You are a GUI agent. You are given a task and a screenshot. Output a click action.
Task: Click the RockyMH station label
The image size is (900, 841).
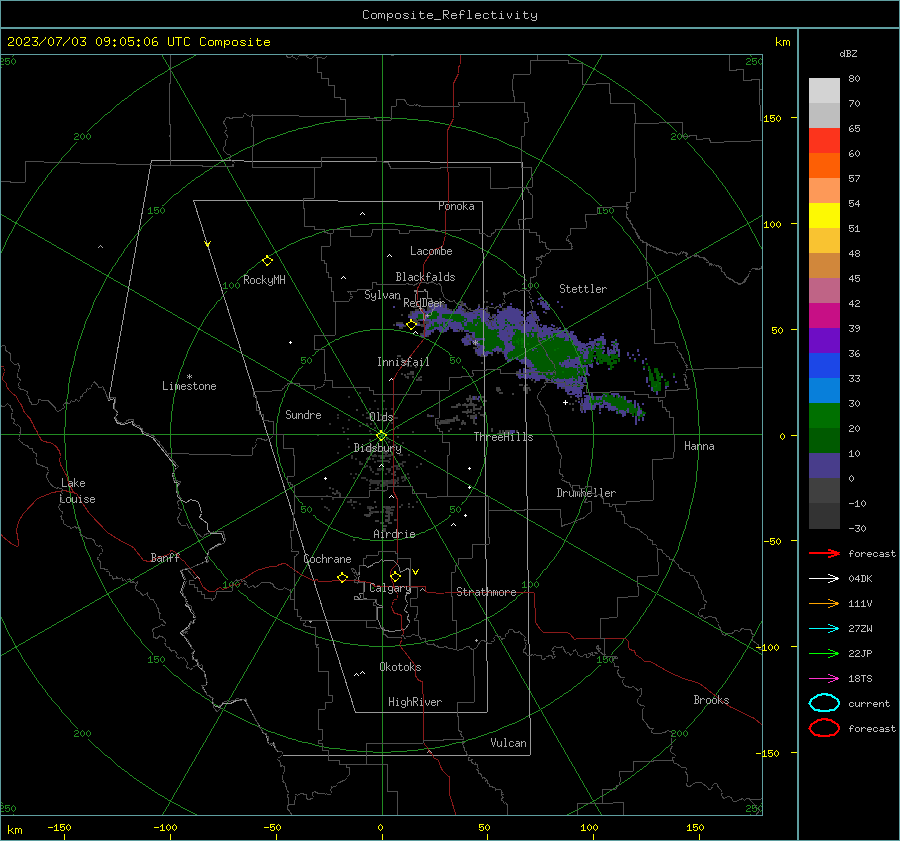pyautogui.click(x=264, y=280)
